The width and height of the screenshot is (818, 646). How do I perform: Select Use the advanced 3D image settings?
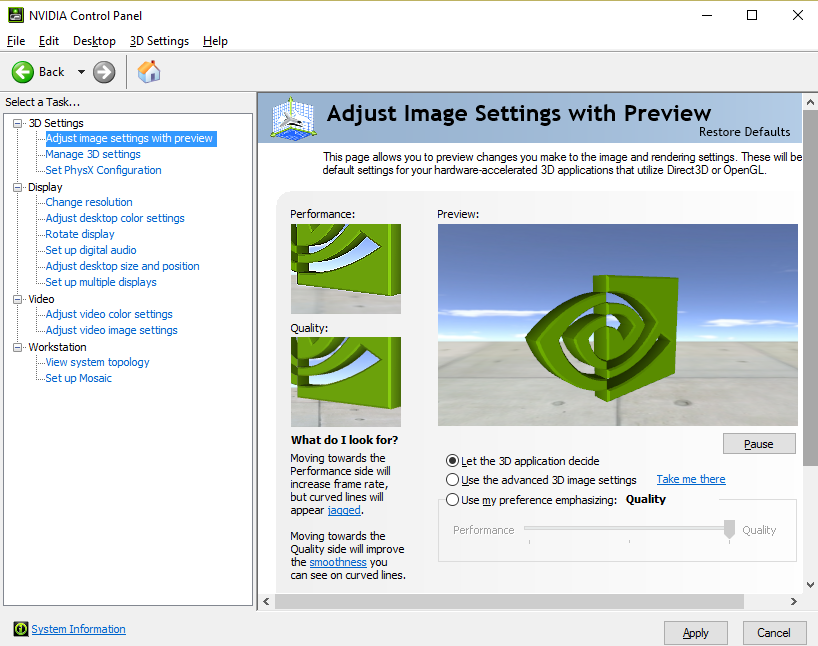coord(452,480)
